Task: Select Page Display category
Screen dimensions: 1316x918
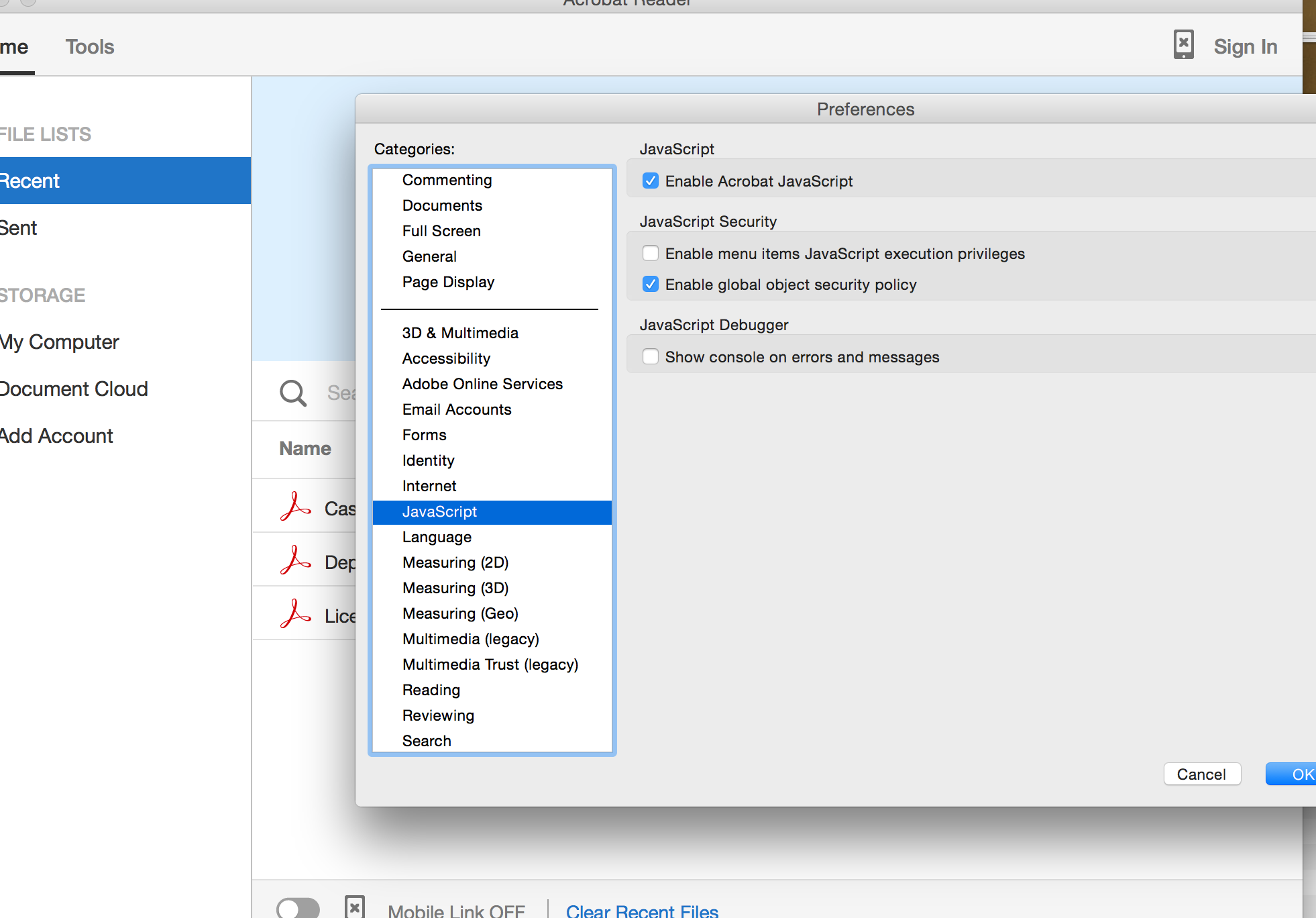Action: coord(492,282)
